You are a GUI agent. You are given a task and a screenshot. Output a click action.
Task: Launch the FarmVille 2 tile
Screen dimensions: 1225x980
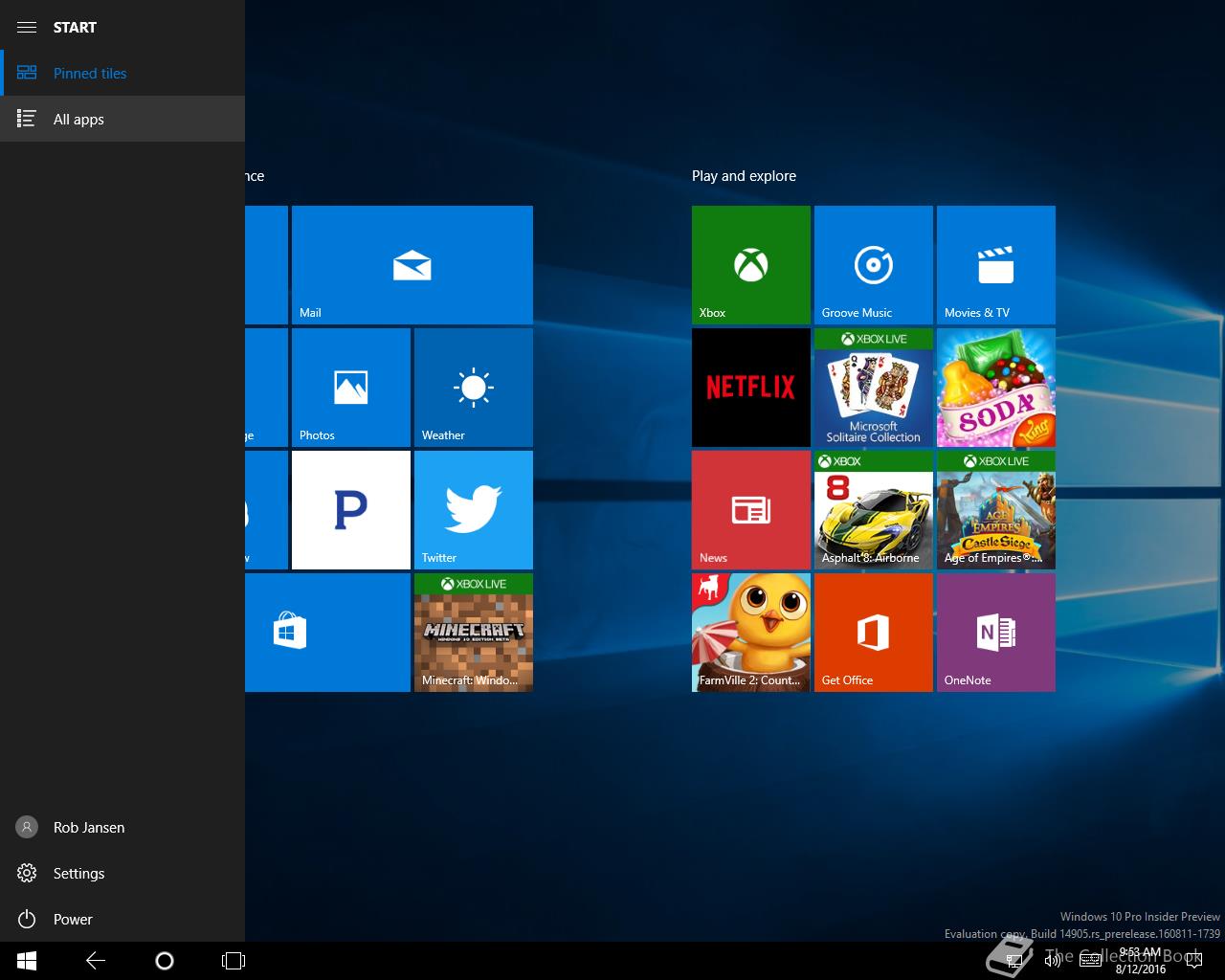pos(751,633)
